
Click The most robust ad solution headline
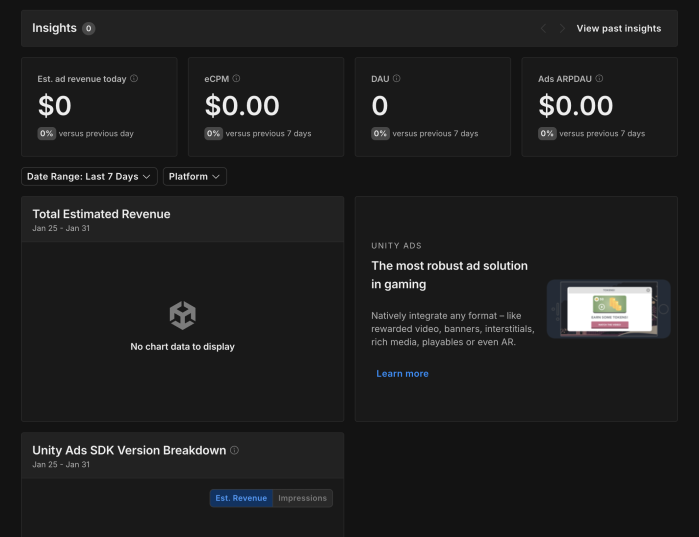pos(449,275)
